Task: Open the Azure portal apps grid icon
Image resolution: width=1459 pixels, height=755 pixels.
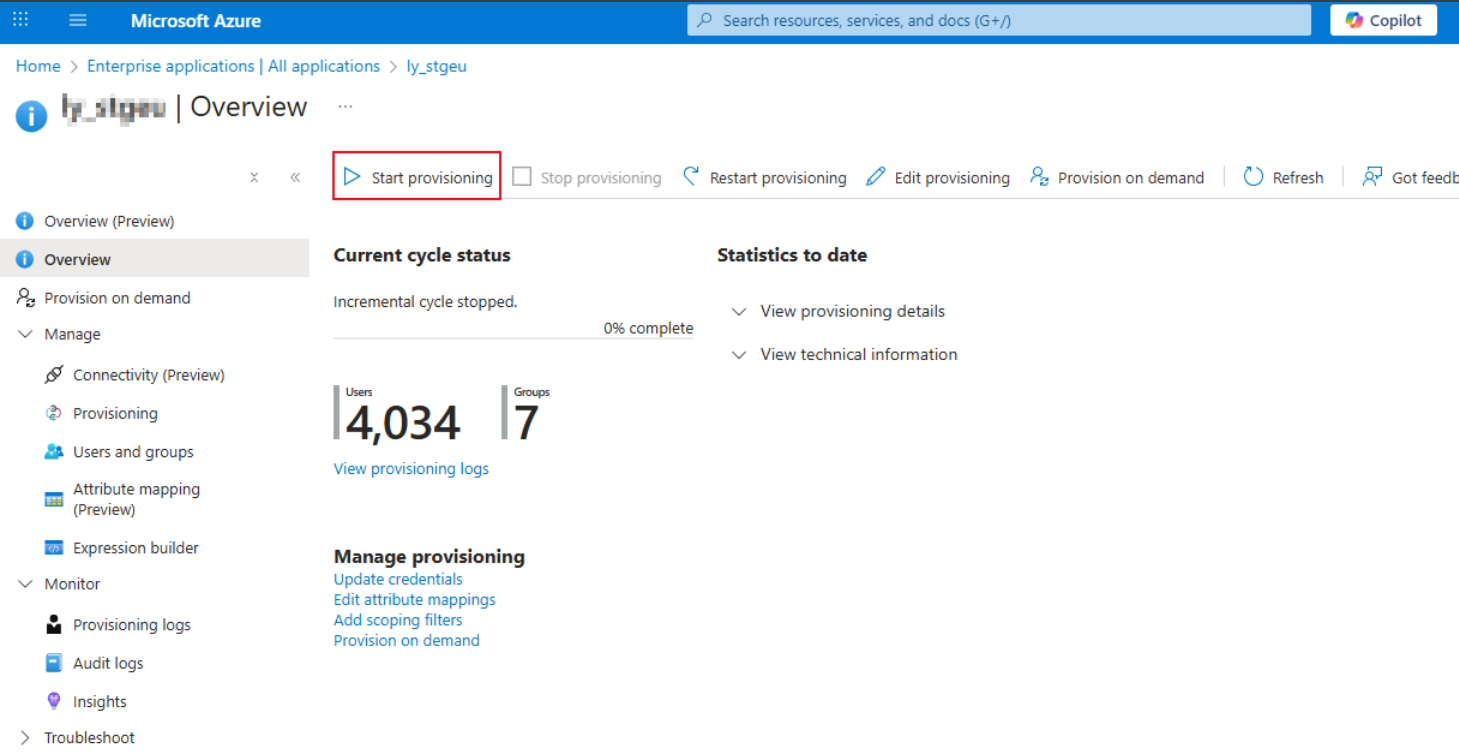Action: tap(20, 20)
